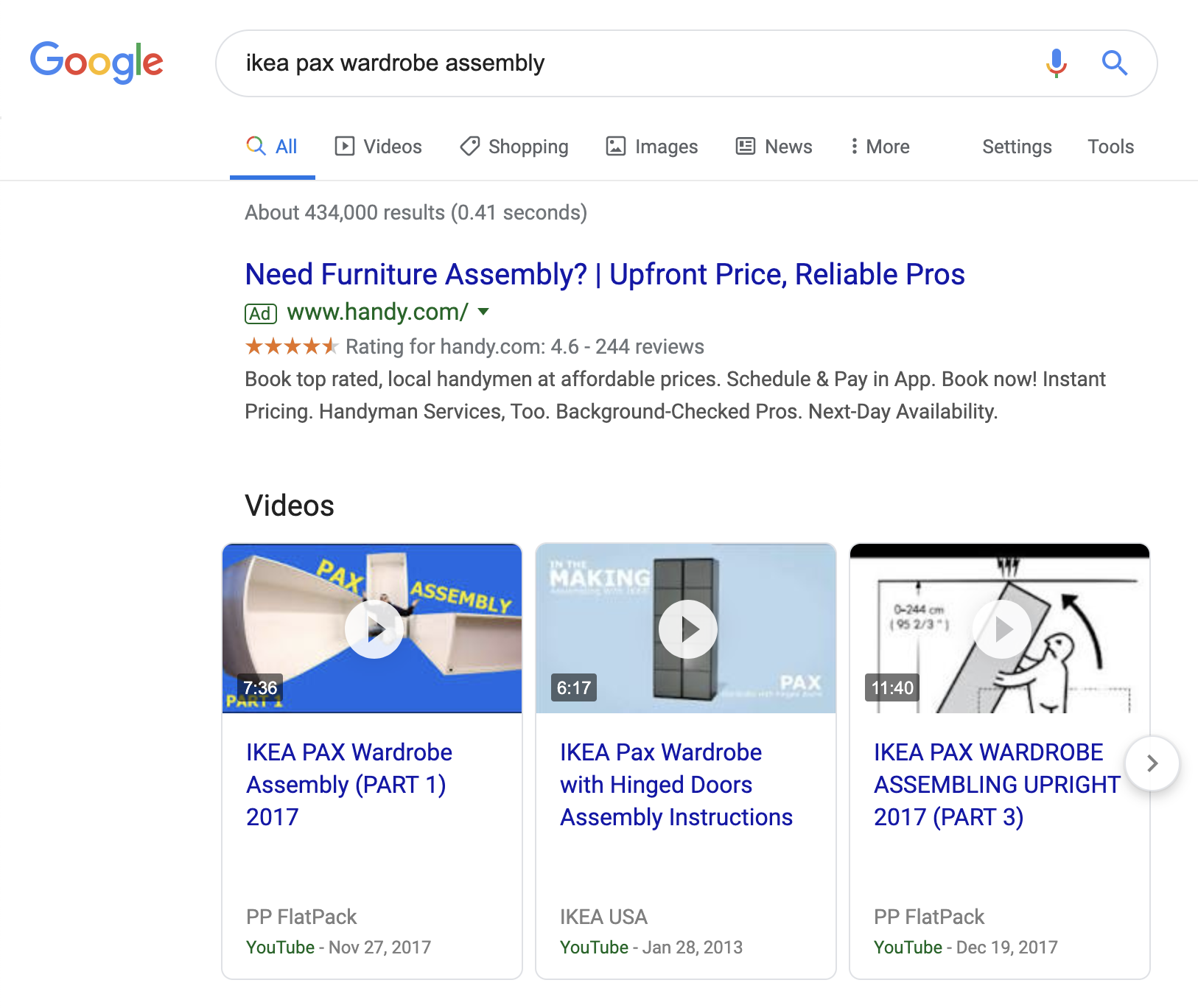The image size is (1198, 1008).
Task: Click the Shopping tag icon
Action: [469, 146]
